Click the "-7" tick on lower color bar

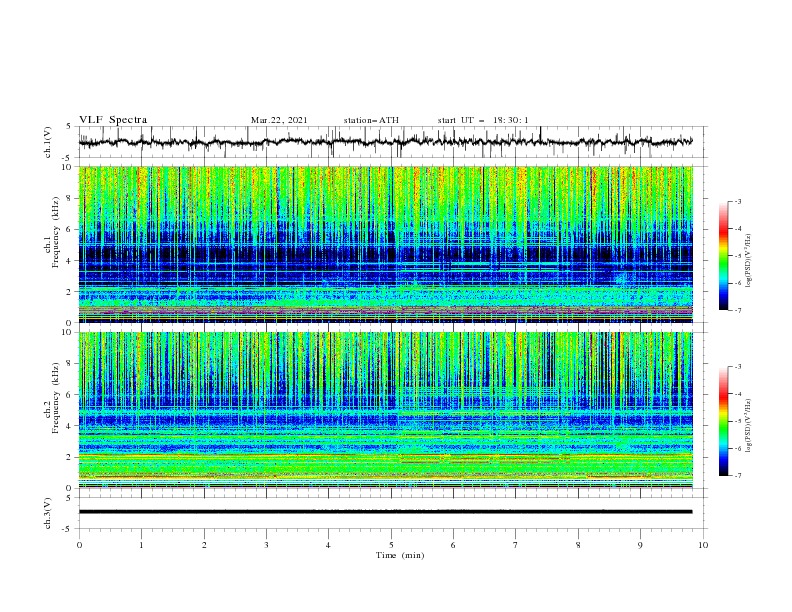point(737,476)
